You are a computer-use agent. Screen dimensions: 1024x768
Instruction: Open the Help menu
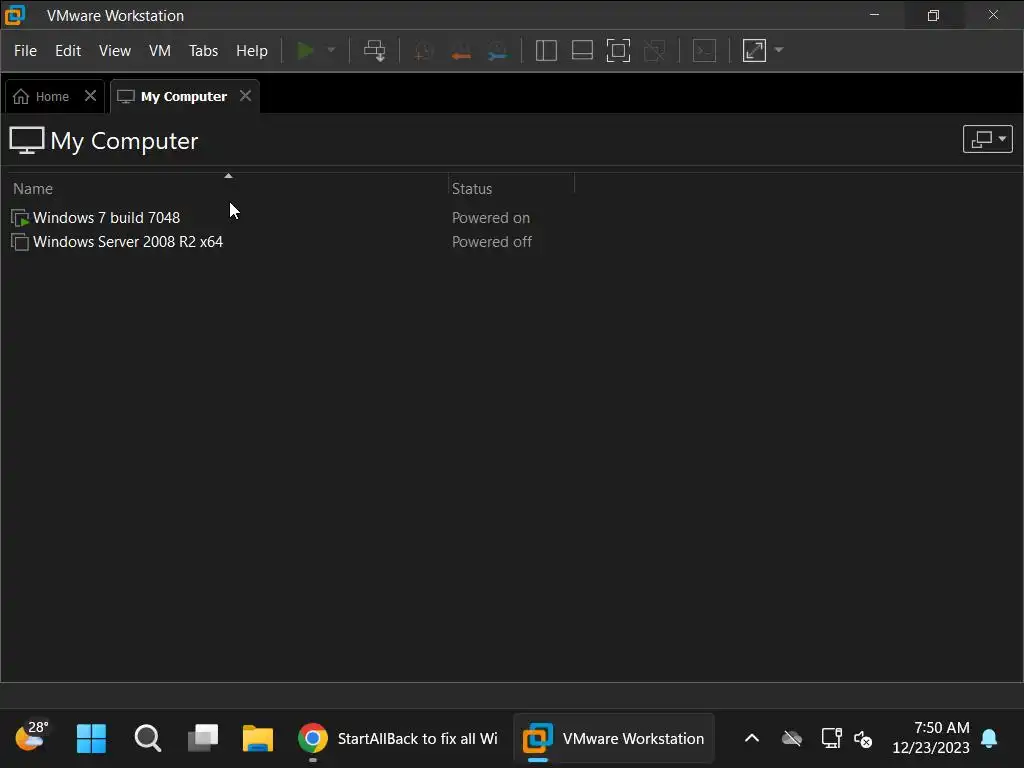click(251, 50)
